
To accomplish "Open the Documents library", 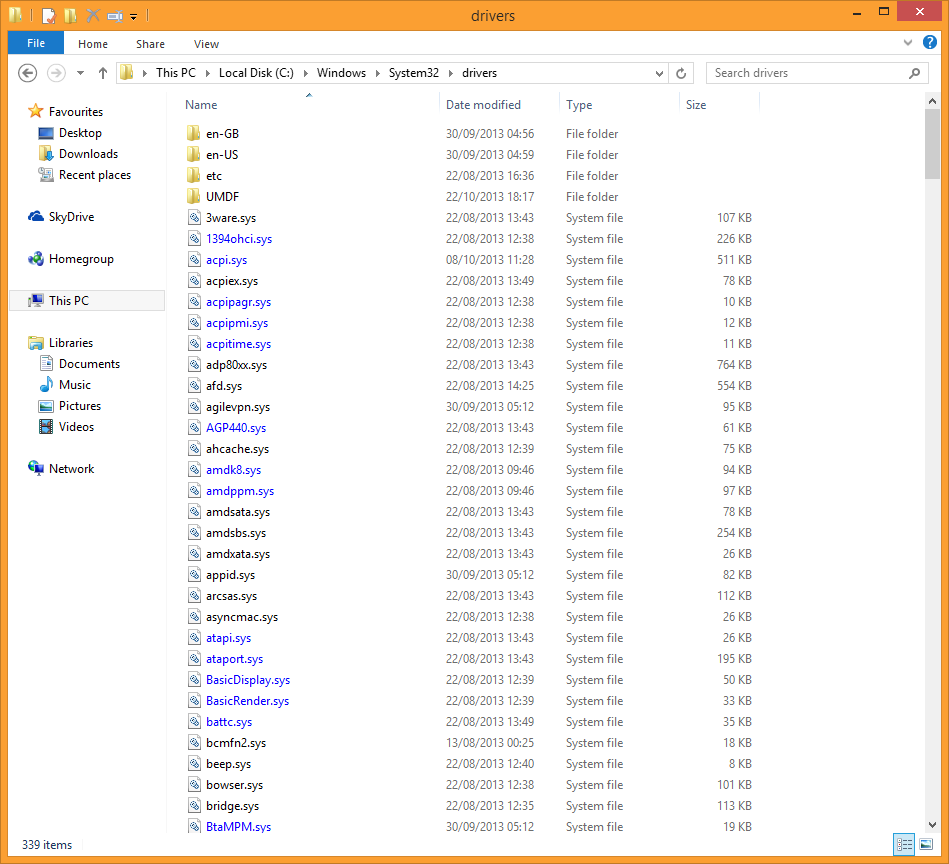I will pyautogui.click(x=89, y=364).
